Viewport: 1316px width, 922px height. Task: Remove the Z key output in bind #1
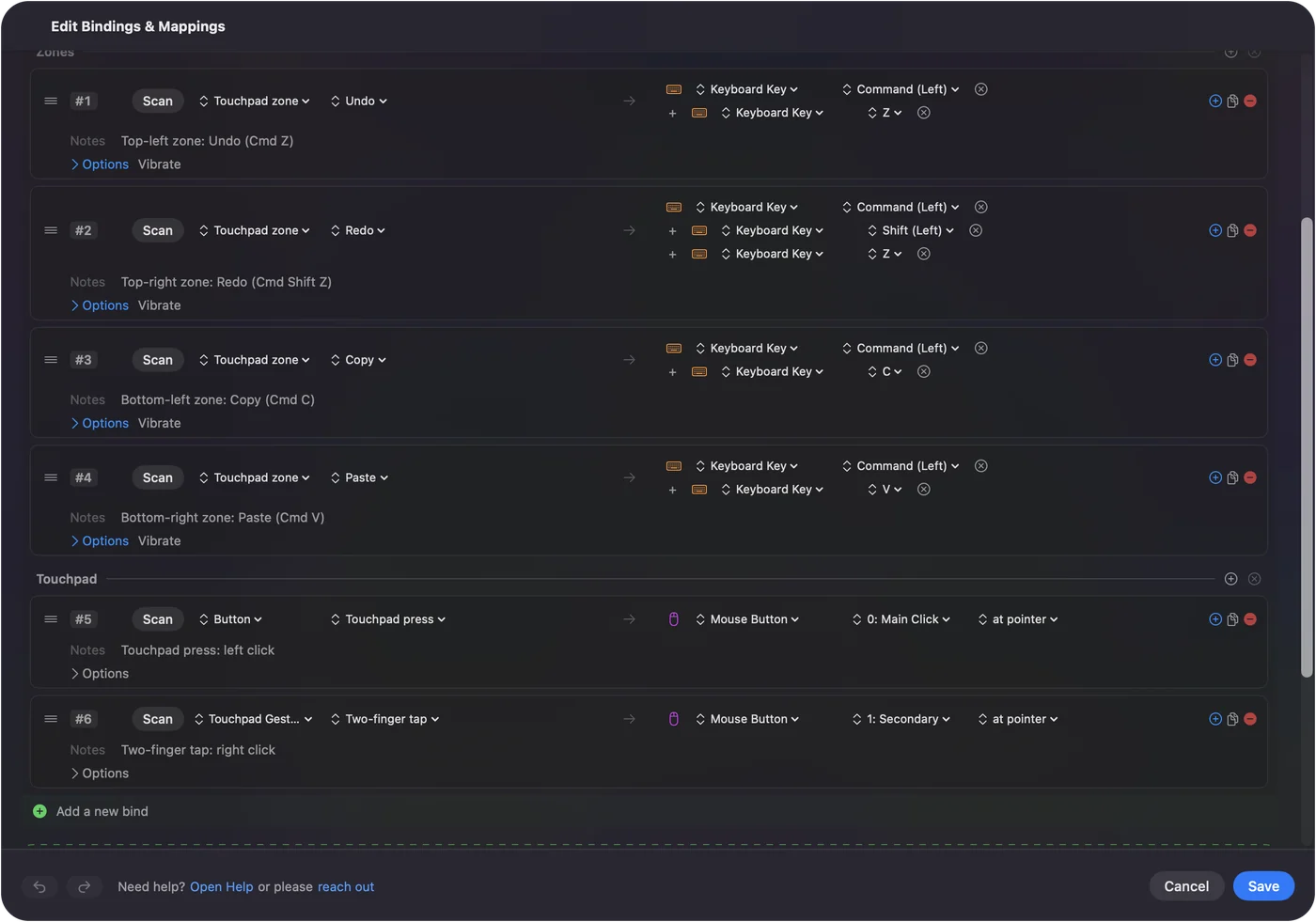(924, 113)
